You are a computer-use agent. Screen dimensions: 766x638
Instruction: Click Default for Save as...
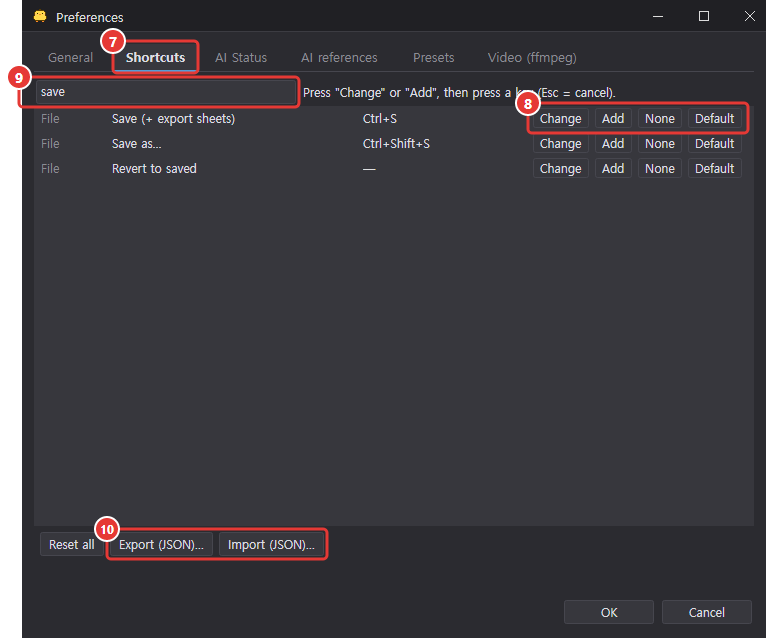tap(714, 144)
